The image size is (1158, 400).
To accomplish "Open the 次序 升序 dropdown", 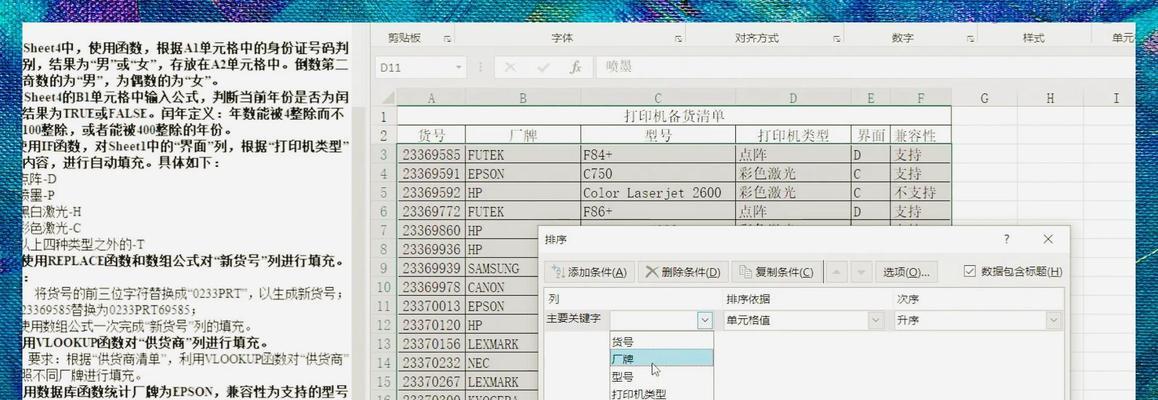I will (1053, 320).
